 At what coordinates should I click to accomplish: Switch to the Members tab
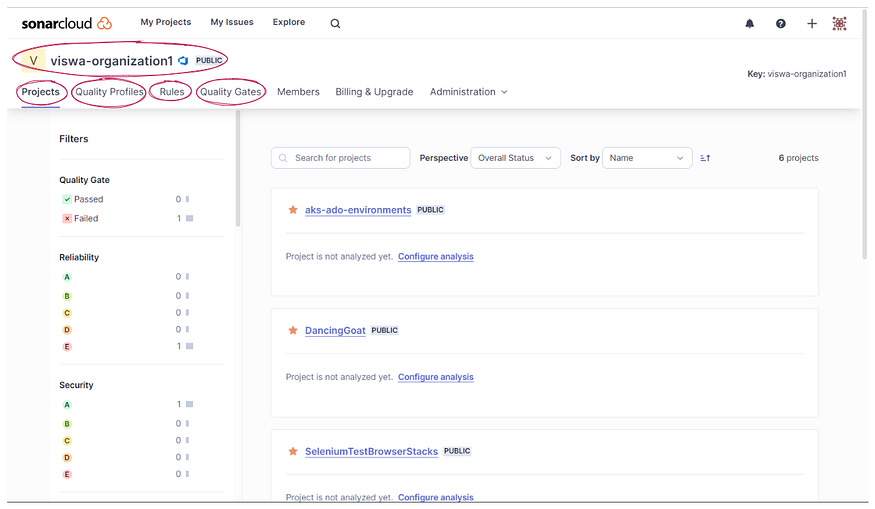[x=298, y=92]
